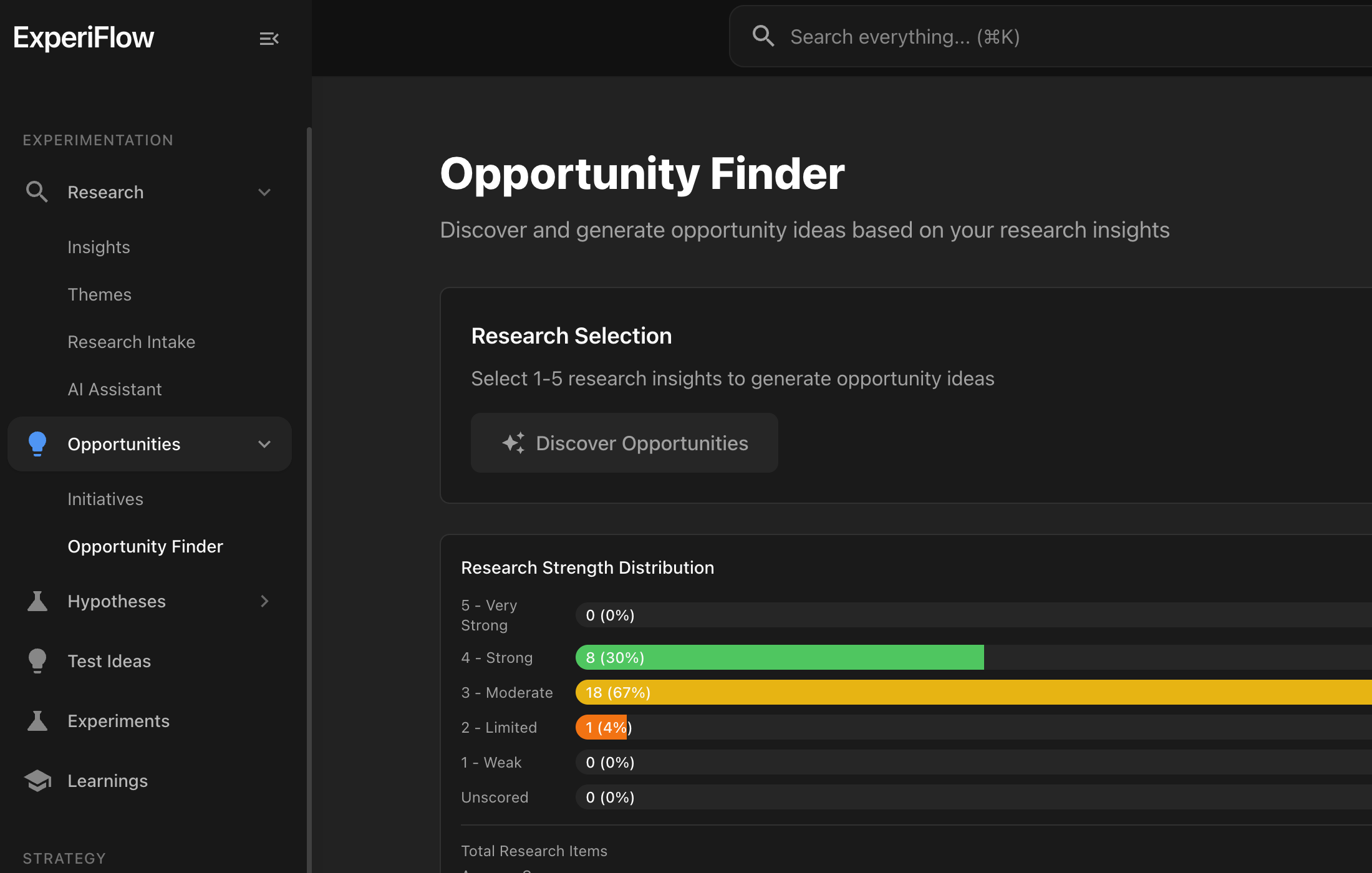Viewport: 1372px width, 873px height.
Task: Open the Initiatives page
Action: click(105, 498)
